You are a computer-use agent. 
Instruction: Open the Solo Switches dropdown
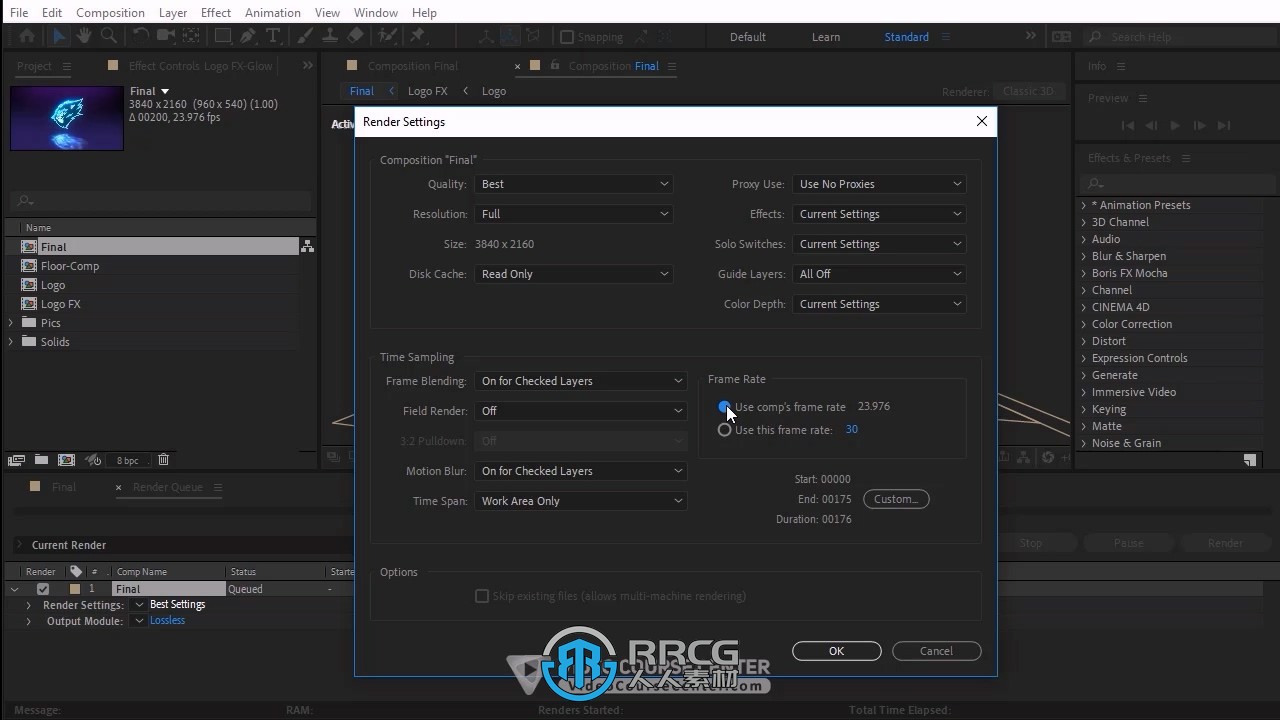(880, 244)
